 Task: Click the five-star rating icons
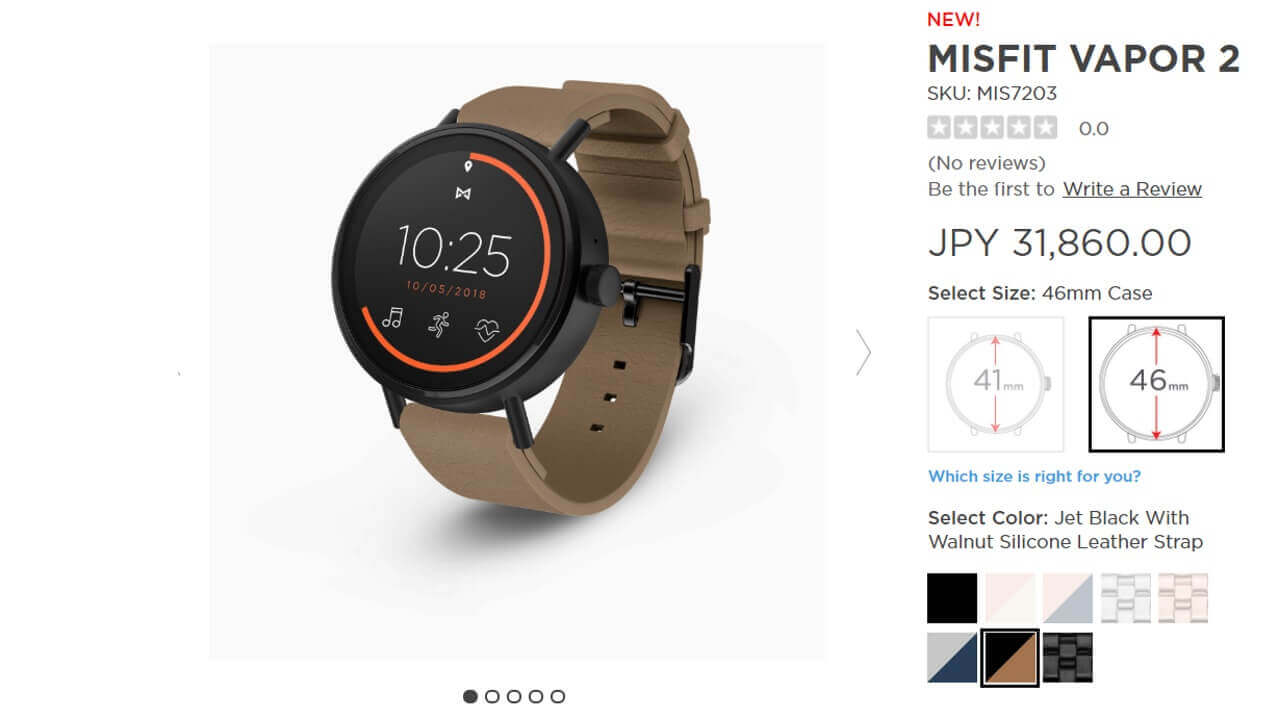992,128
